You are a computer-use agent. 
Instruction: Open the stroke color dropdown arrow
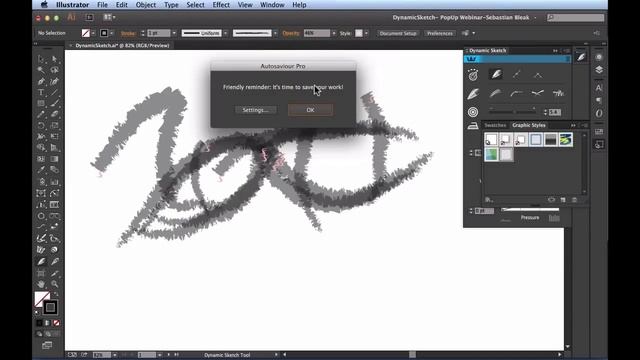pyautogui.click(x=111, y=33)
